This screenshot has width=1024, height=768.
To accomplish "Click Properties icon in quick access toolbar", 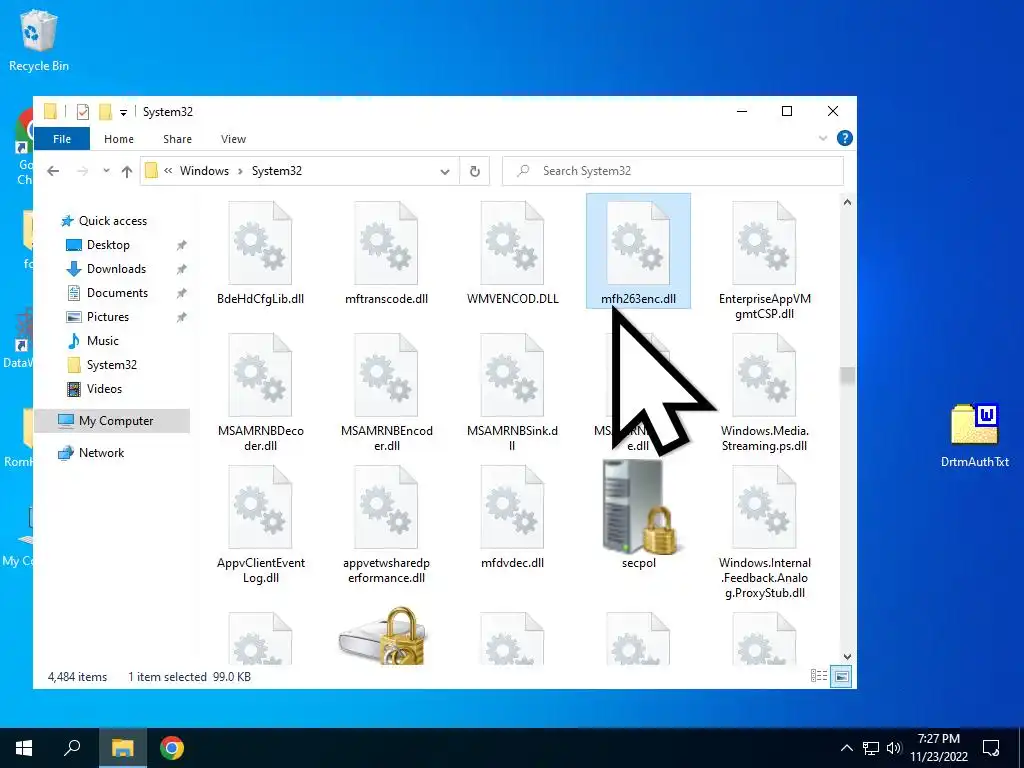I will (x=83, y=112).
